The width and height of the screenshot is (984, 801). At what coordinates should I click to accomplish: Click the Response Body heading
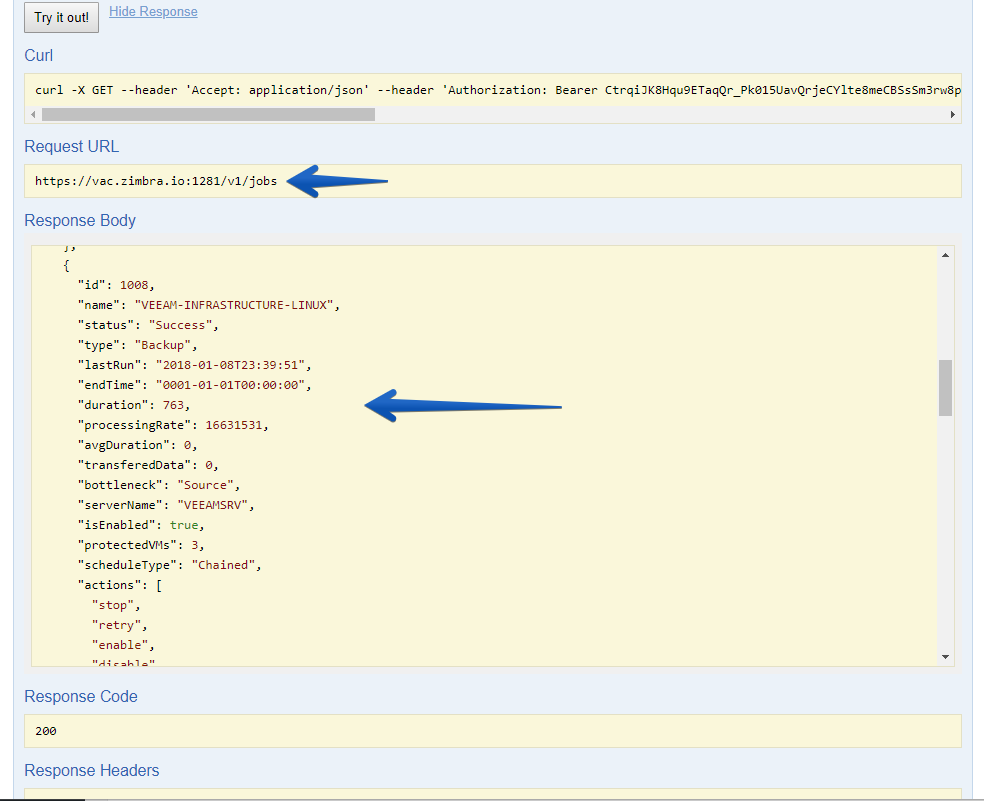click(80, 220)
